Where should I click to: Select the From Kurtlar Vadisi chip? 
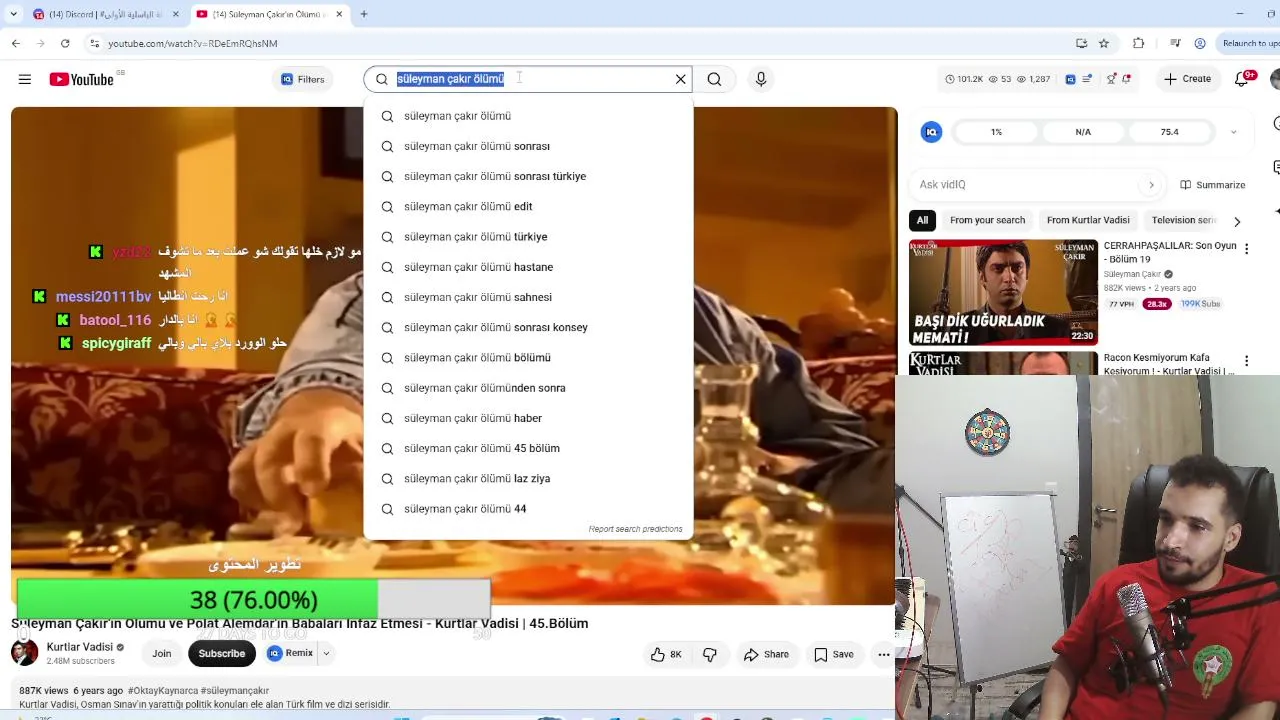point(1088,220)
